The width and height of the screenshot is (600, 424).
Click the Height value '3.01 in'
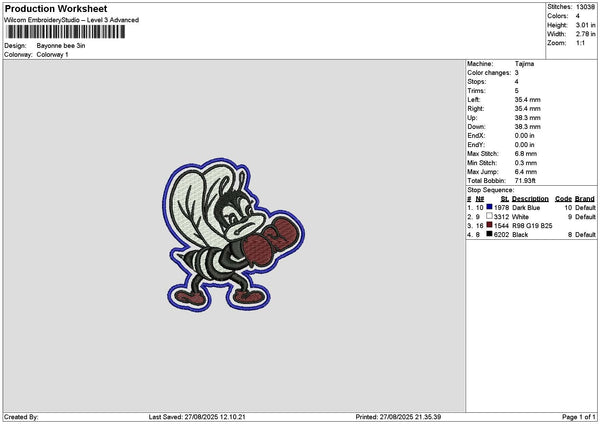pyautogui.click(x=585, y=25)
